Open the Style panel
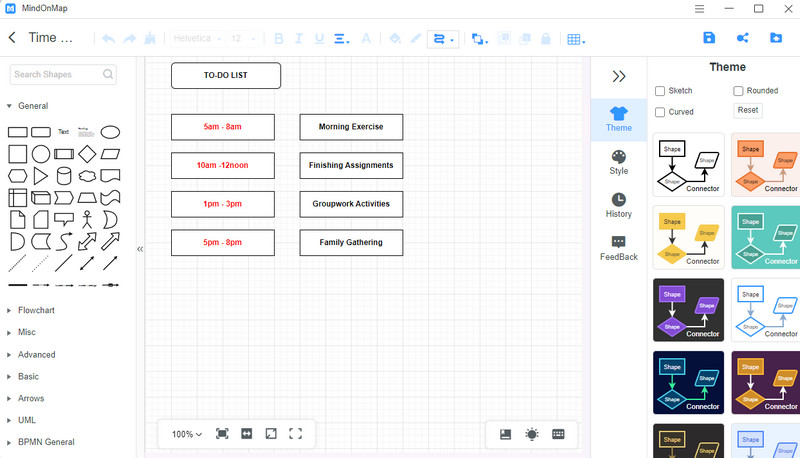This screenshot has width=800, height=458. [x=618, y=162]
